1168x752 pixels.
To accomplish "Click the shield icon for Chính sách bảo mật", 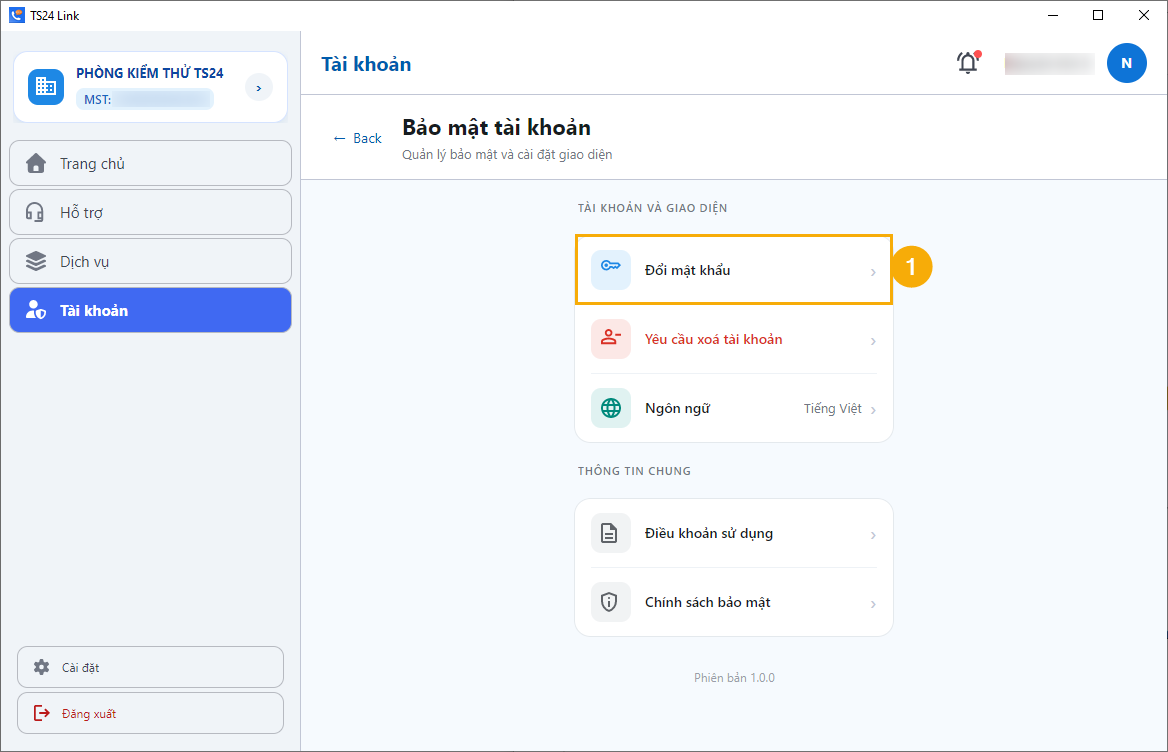I will pos(611,602).
